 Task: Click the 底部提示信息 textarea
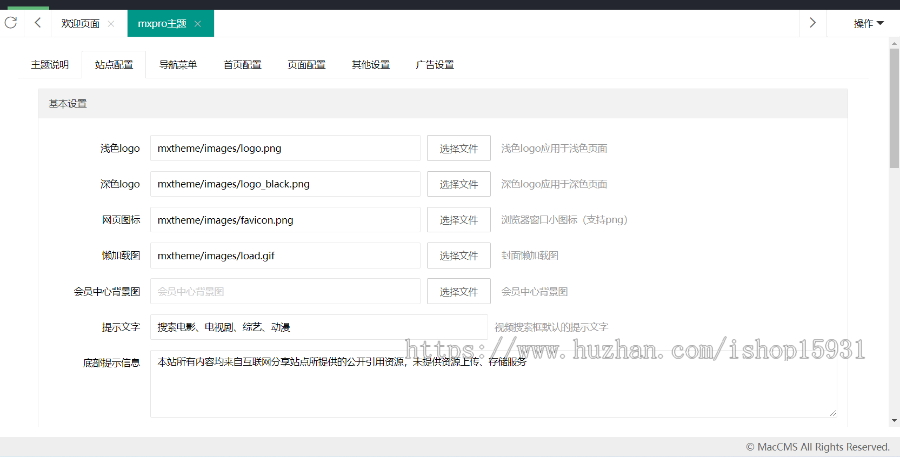point(494,384)
